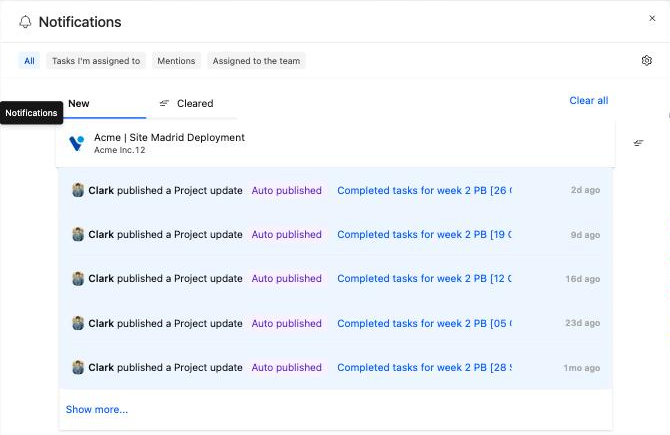Screen dimensions: 670x435
Task: Click Clark's avatar on the 2d ago notification
Action: click(78, 190)
